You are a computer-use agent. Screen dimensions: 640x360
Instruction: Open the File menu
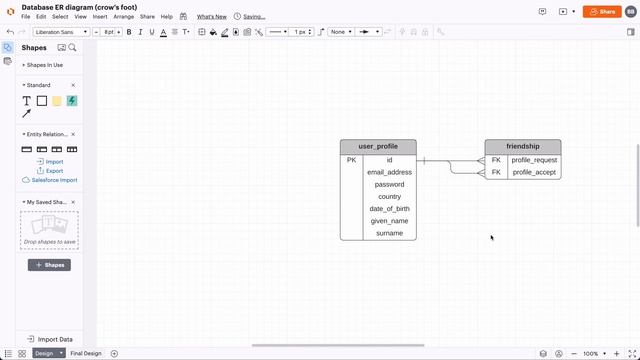pyautogui.click(x=25, y=17)
